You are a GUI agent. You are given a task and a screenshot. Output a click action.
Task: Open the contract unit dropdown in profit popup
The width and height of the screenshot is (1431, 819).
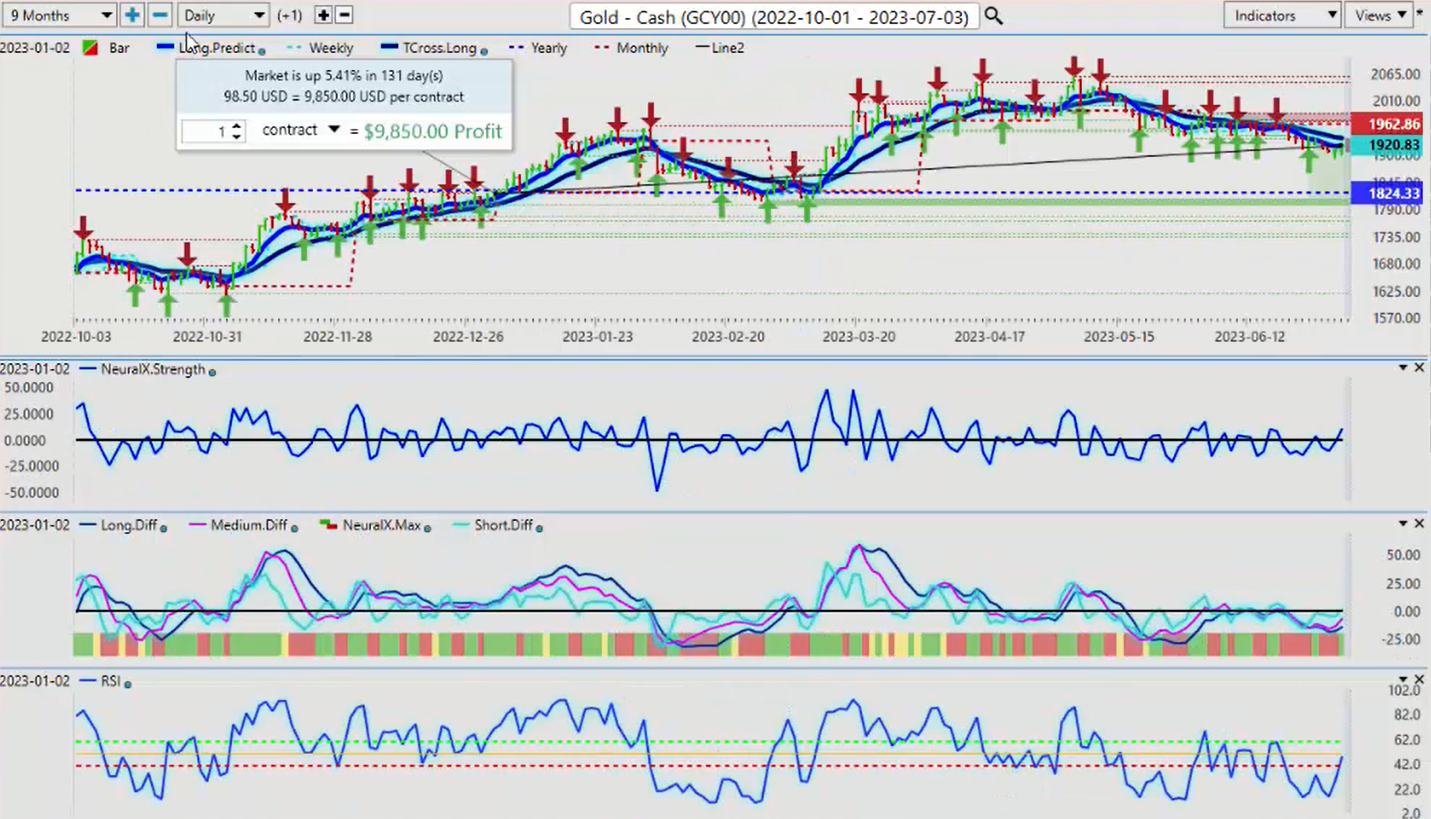coord(334,130)
